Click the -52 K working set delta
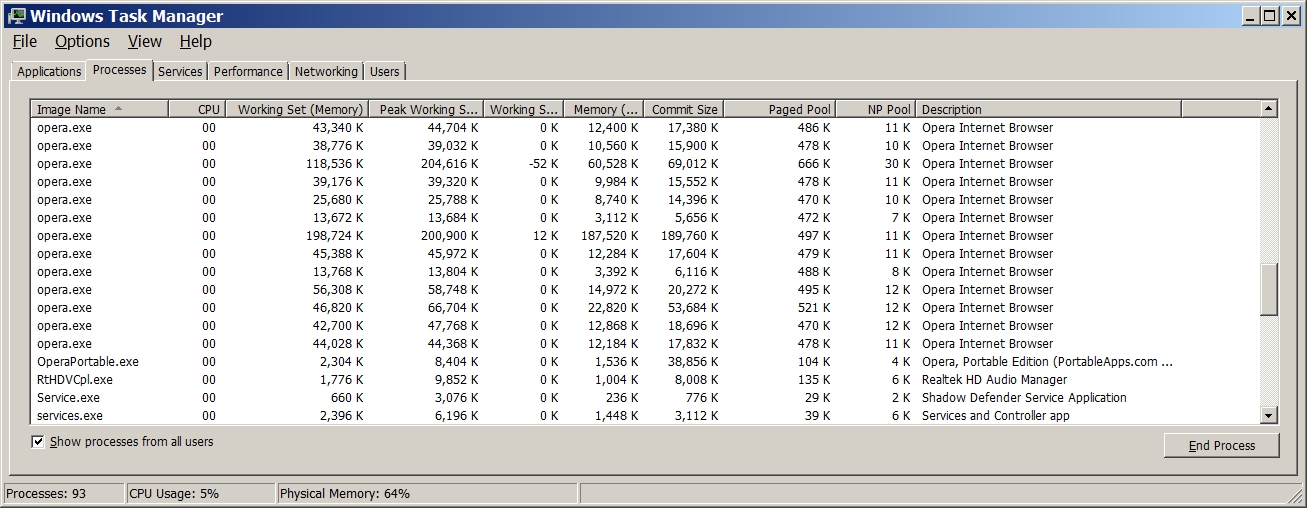This screenshot has width=1307, height=508. coord(544,164)
